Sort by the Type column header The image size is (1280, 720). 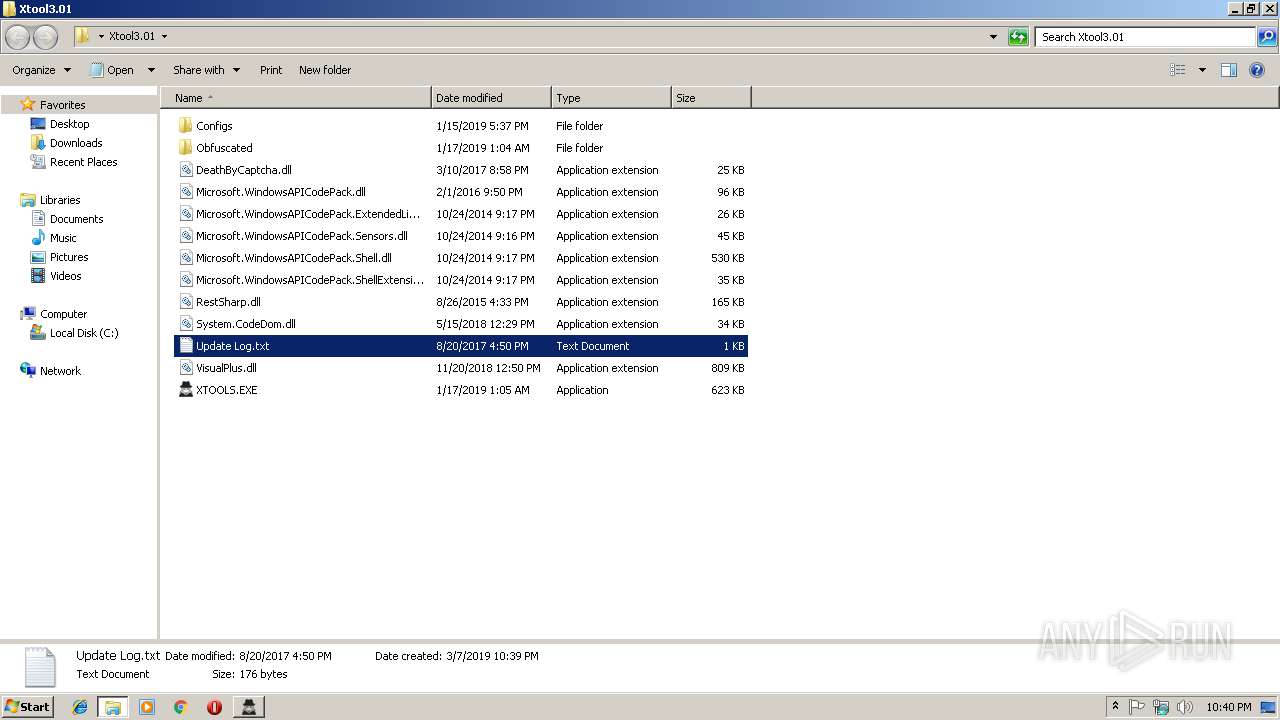pyautogui.click(x=611, y=98)
